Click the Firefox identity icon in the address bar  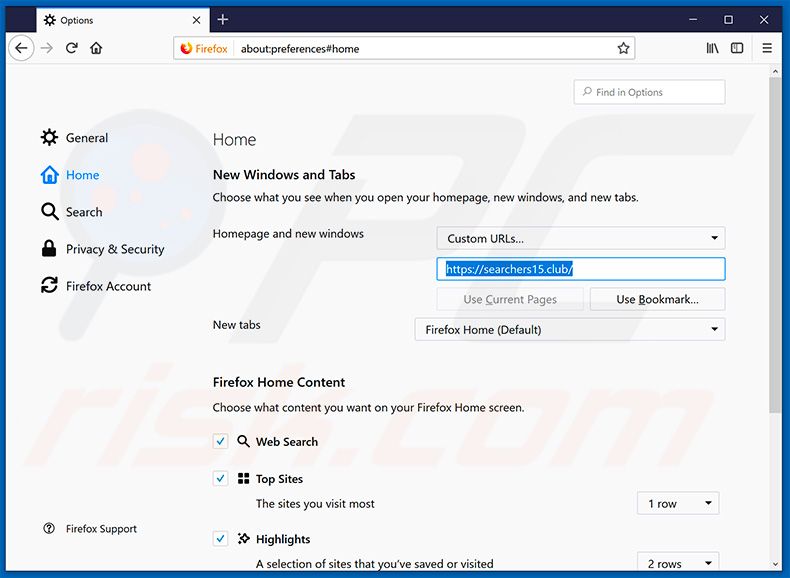coord(204,48)
